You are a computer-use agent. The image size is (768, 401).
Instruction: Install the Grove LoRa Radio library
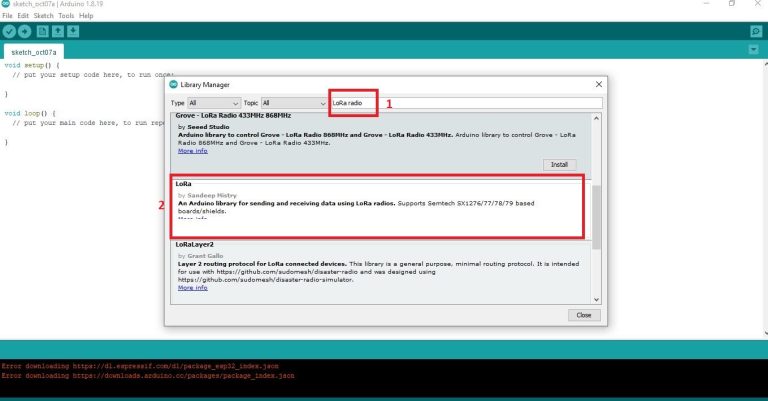pyautogui.click(x=560, y=164)
